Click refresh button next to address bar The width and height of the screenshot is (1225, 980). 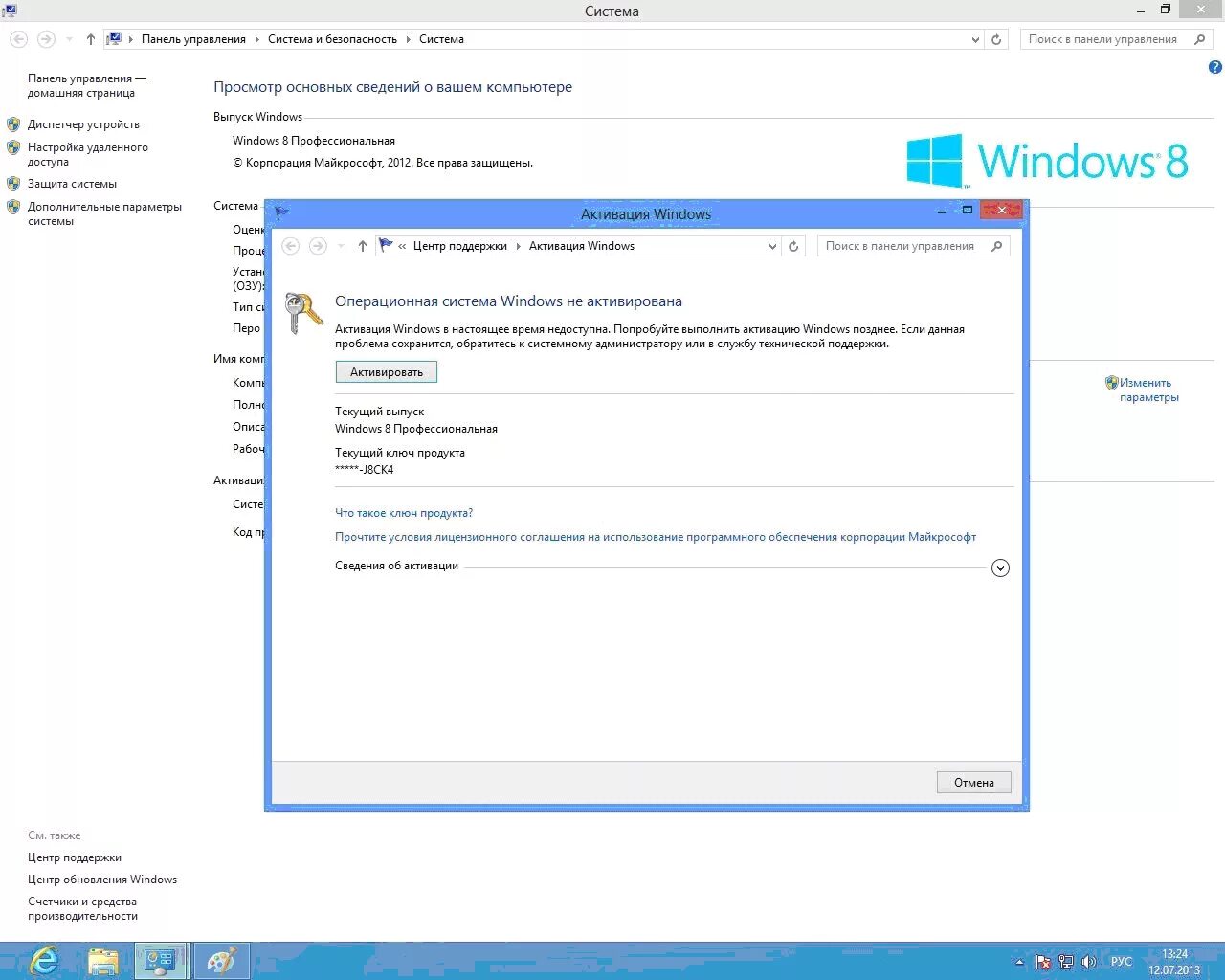coord(793,246)
